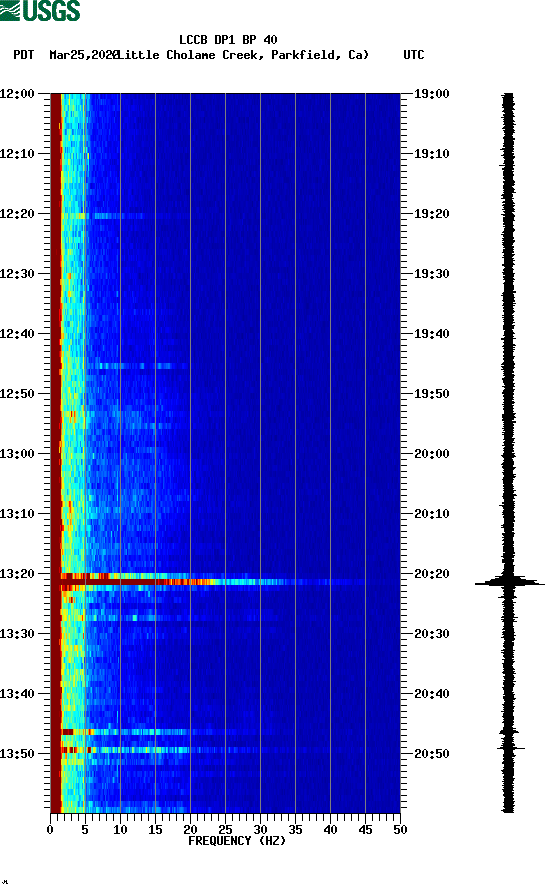Click the "40" frequency axis label
Screen dimensions: 552x893
(x=330, y=830)
